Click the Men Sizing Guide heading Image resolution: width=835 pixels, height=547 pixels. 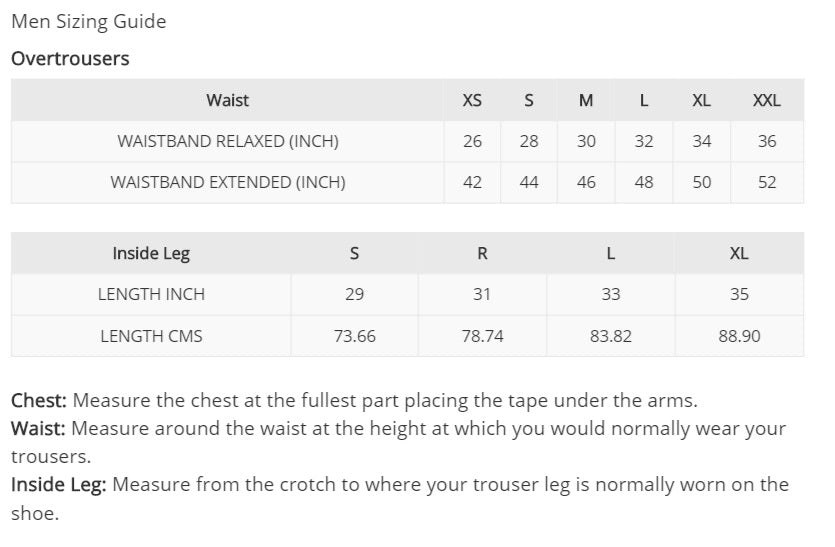point(88,21)
